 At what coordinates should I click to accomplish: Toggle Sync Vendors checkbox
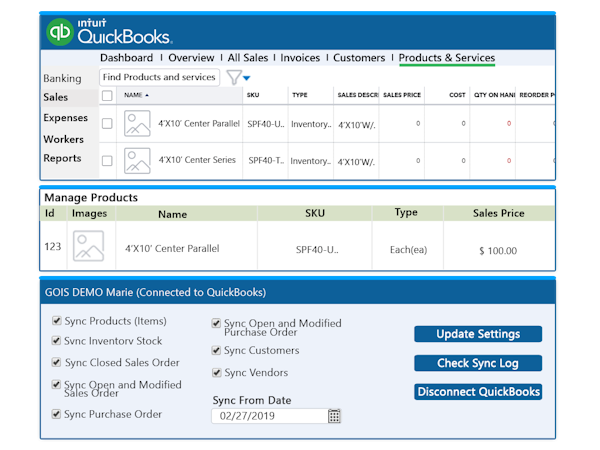coord(217,372)
